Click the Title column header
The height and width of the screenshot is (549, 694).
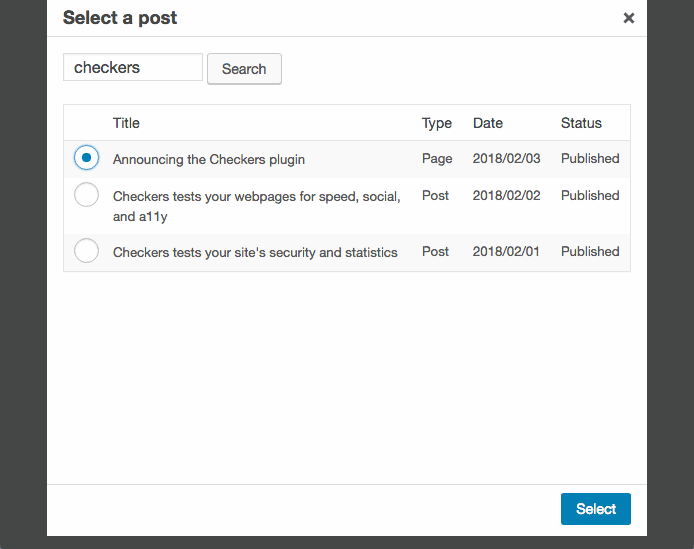coord(126,123)
